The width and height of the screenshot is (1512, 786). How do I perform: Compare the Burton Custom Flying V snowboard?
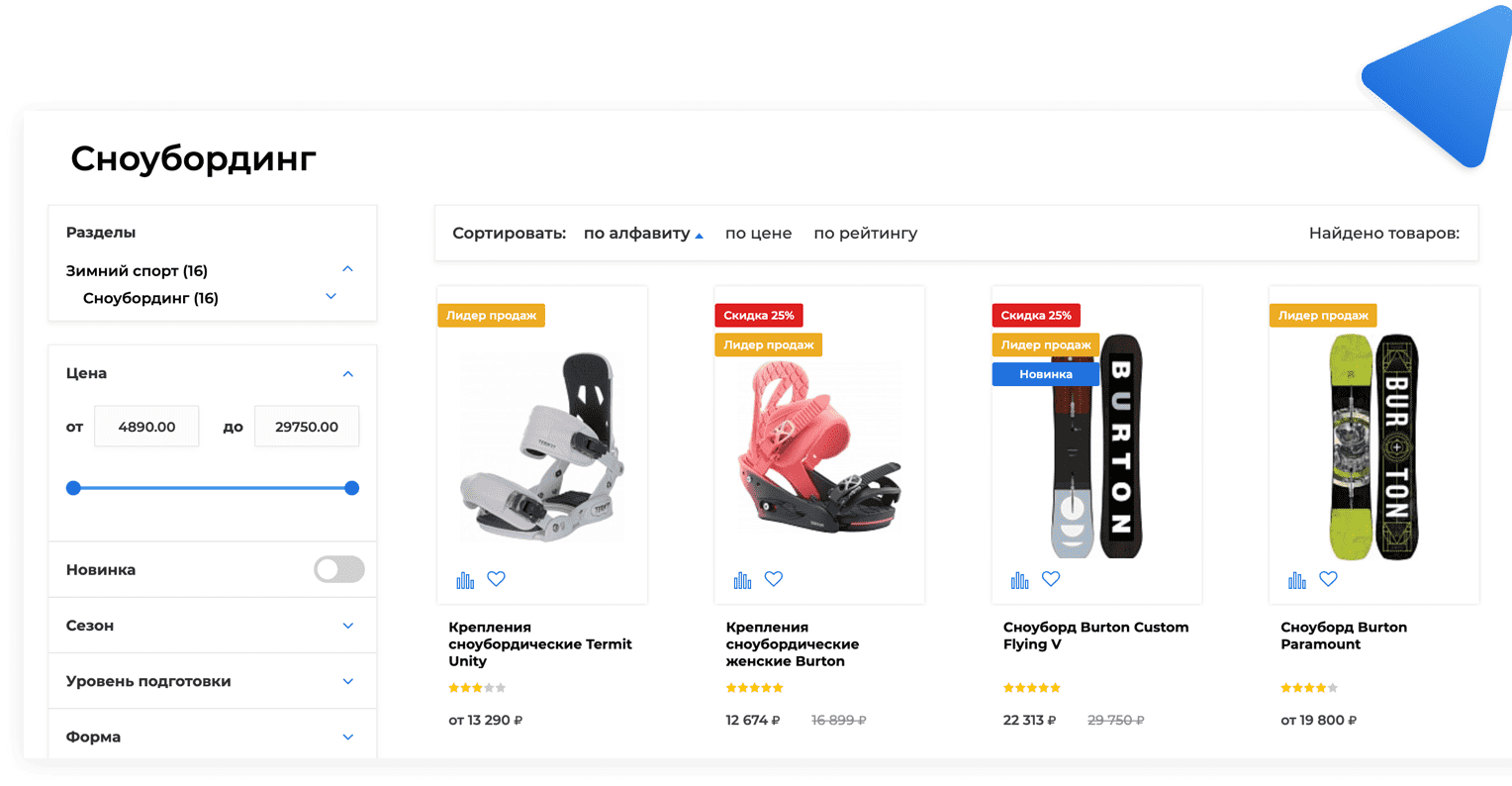(x=1019, y=580)
